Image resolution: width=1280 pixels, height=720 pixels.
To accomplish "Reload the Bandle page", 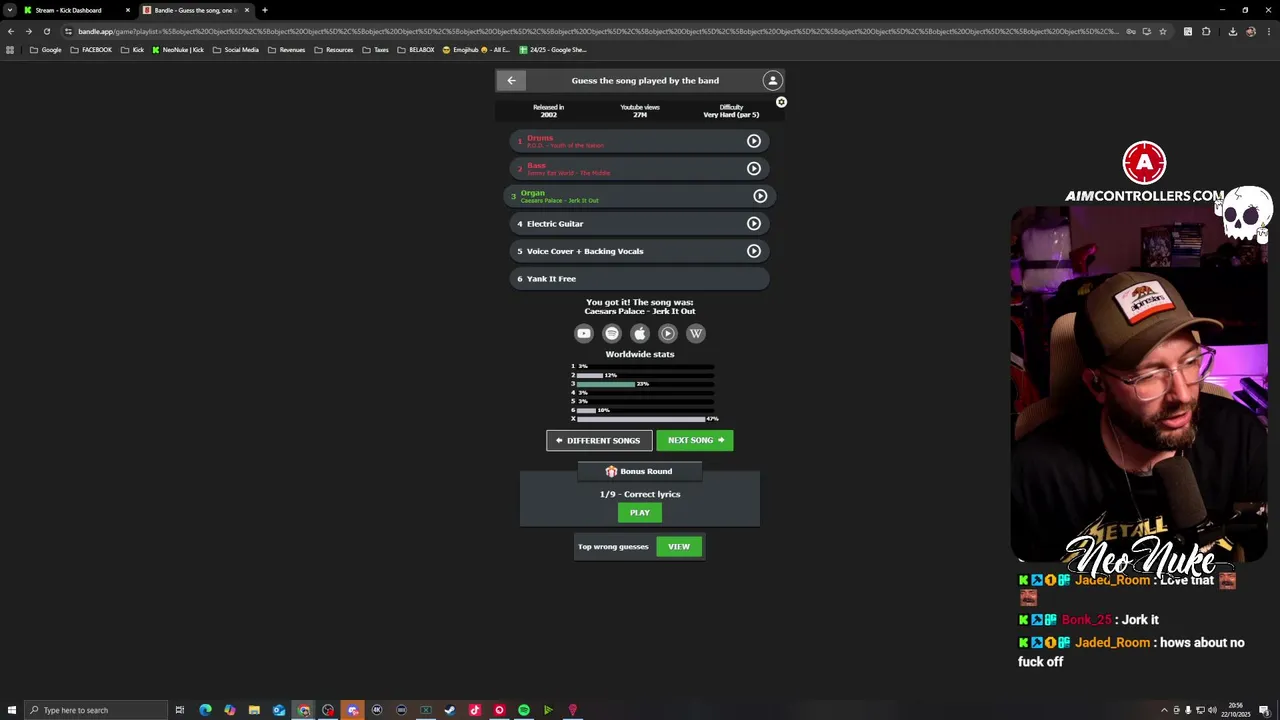I will coord(46,31).
